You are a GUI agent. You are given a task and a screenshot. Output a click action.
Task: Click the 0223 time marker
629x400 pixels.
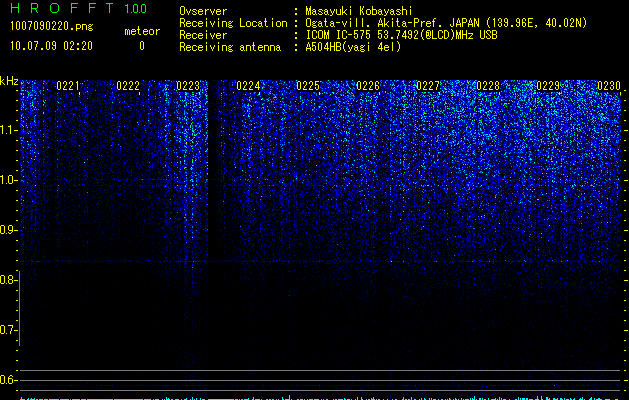click(x=188, y=86)
